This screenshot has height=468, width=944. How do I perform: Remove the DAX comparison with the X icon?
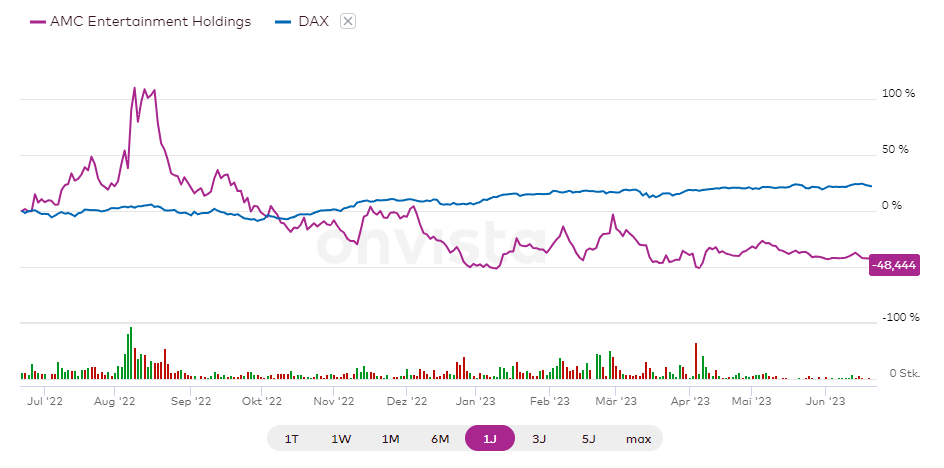pyautogui.click(x=348, y=21)
